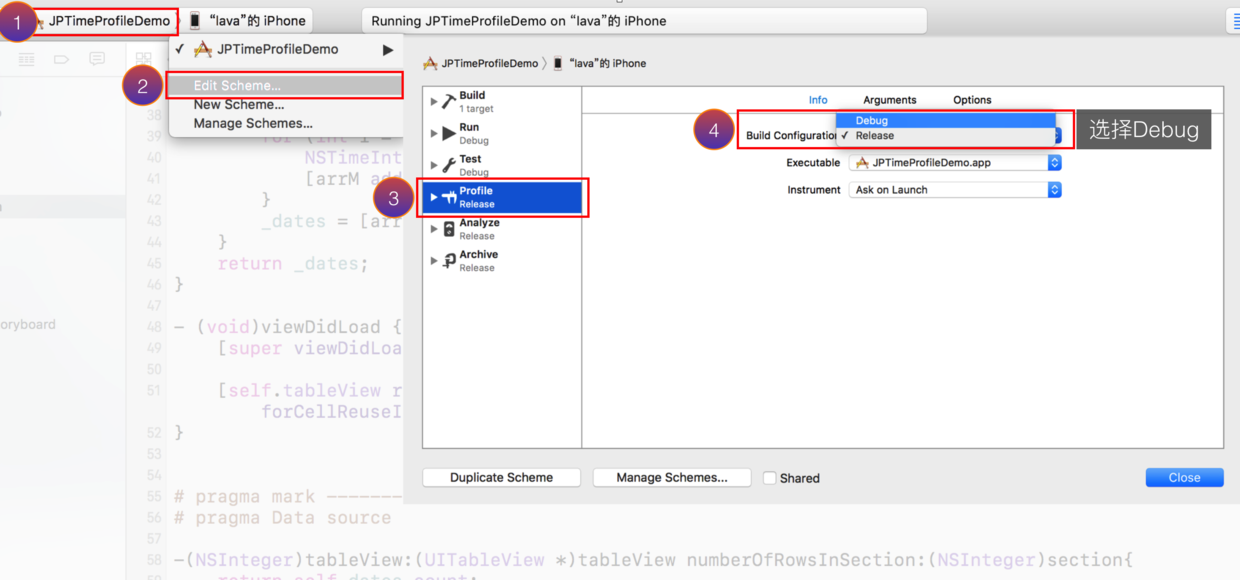Viewport: 1240px width, 580px height.
Task: Switch to the Arguments tab
Action: 890,100
